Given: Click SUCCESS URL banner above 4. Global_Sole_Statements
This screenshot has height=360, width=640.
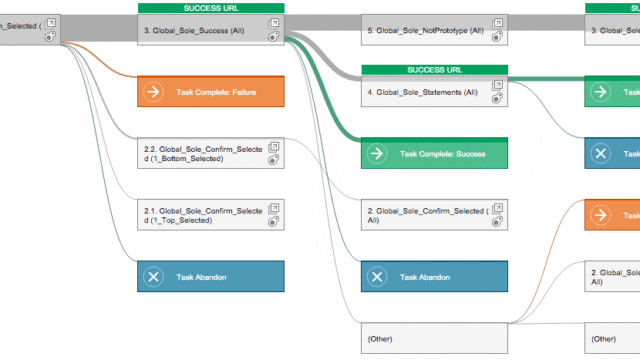Looking at the screenshot, I should [434, 70].
